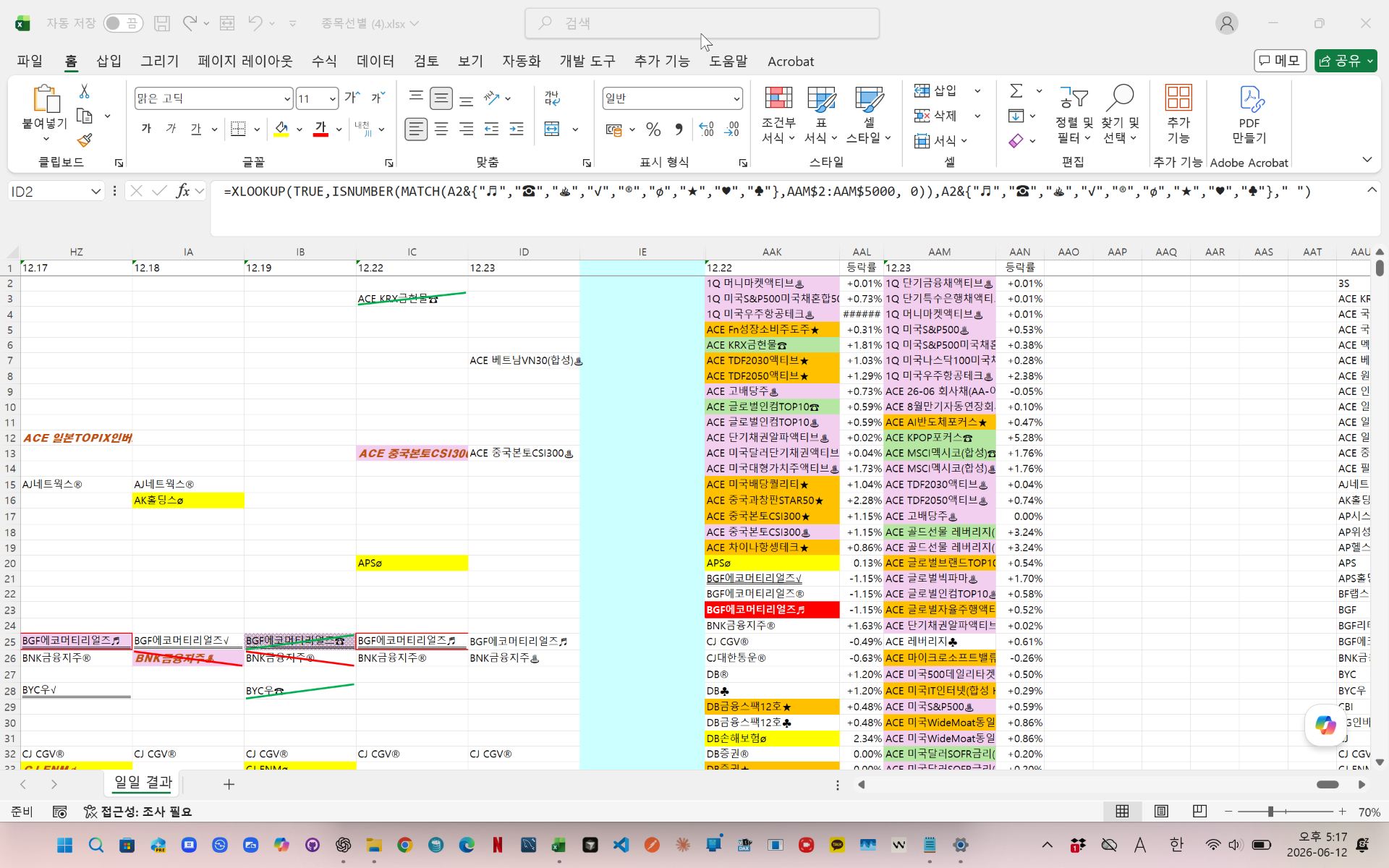This screenshot has width=1389, height=868.
Task: Apply percent style format
Action: tap(653, 129)
